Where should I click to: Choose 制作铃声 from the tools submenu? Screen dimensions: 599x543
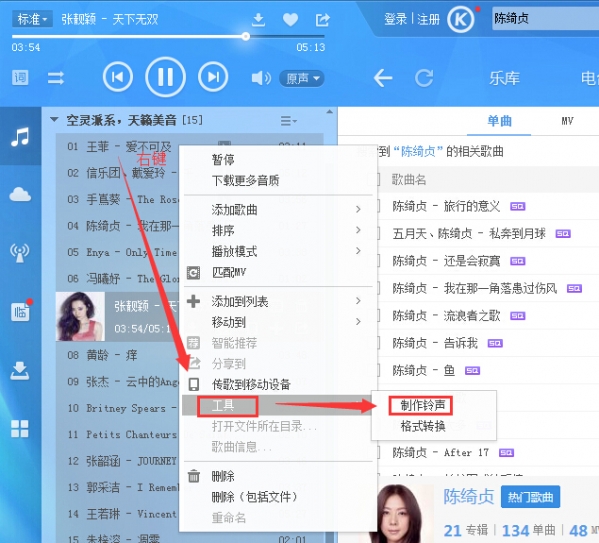point(423,405)
